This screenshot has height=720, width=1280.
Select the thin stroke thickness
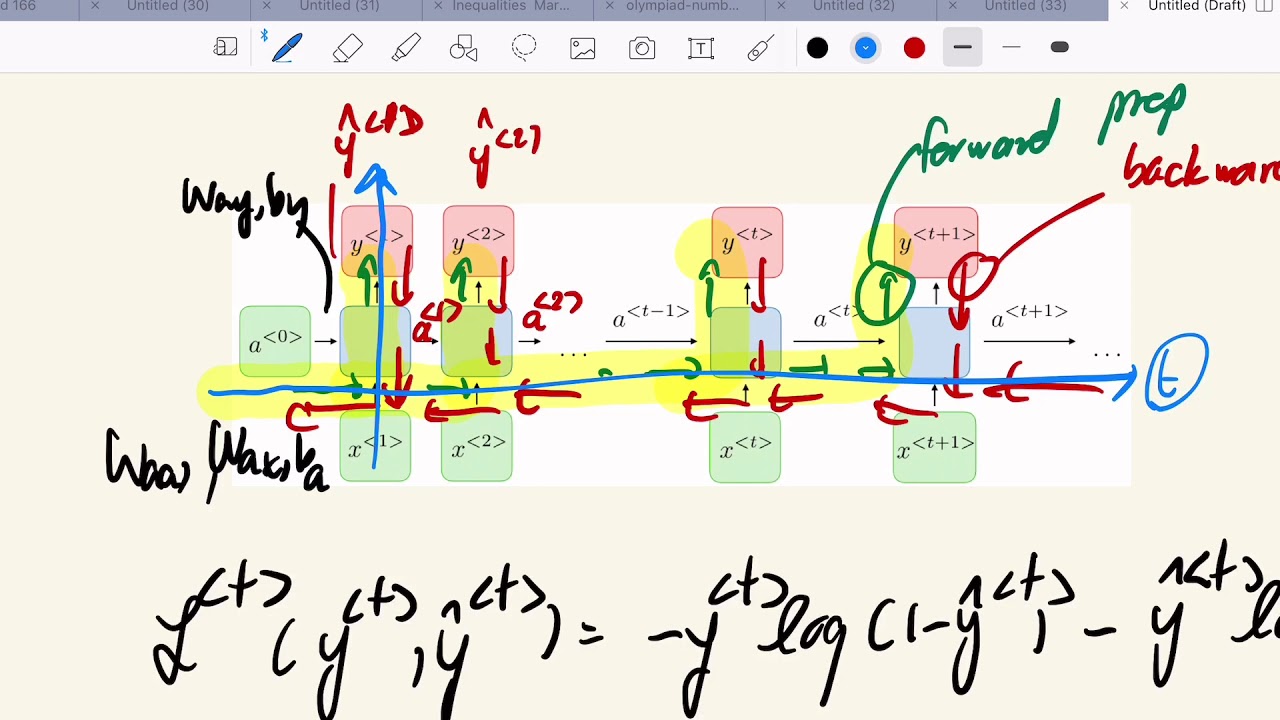pyautogui.click(x=1011, y=47)
